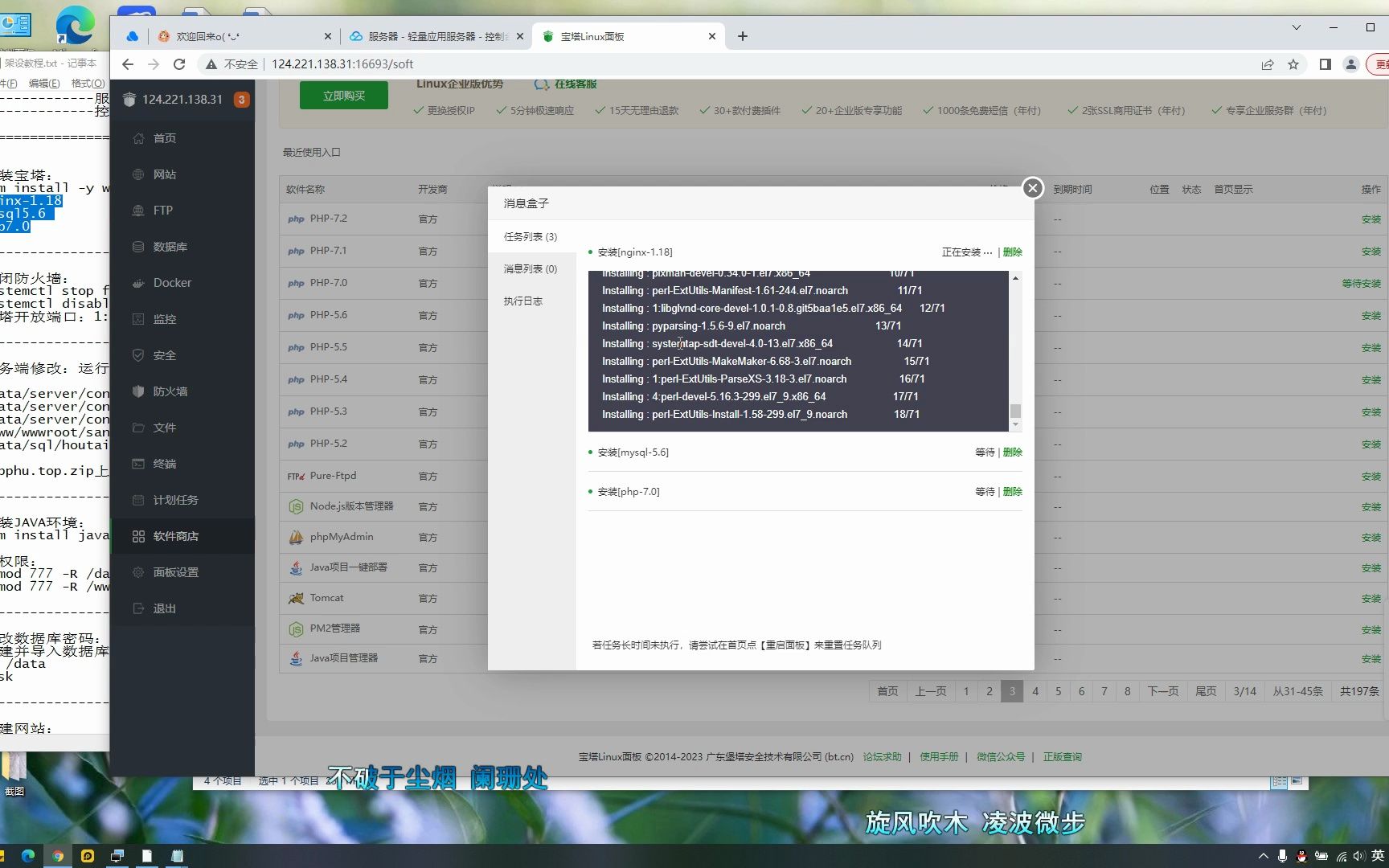Click 安装 for the phpMyAdmin row
The image size is (1389, 868).
tap(1371, 538)
